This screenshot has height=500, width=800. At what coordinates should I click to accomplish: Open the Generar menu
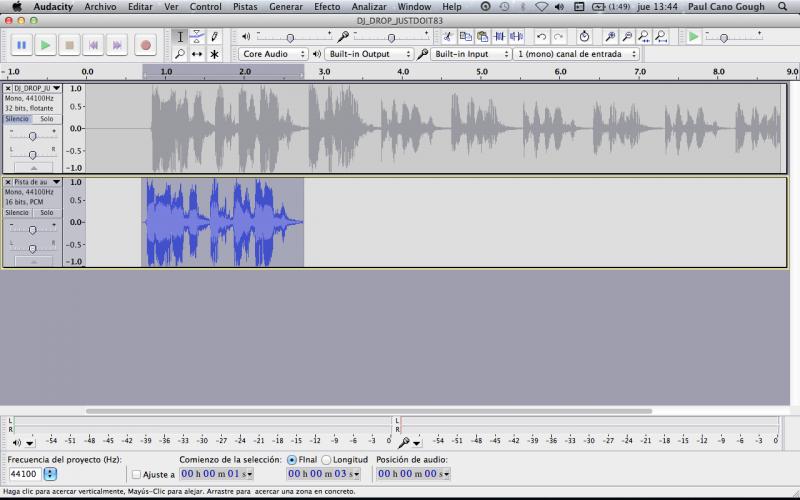pyautogui.click(x=286, y=6)
